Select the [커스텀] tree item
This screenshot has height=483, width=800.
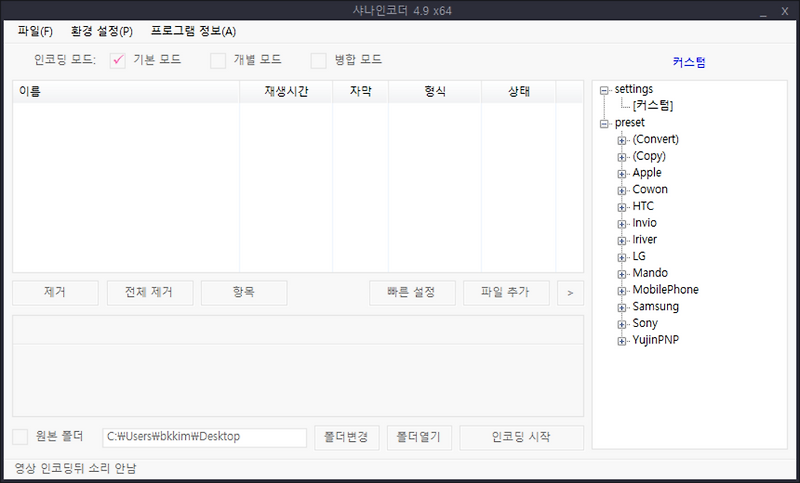[x=653, y=106]
